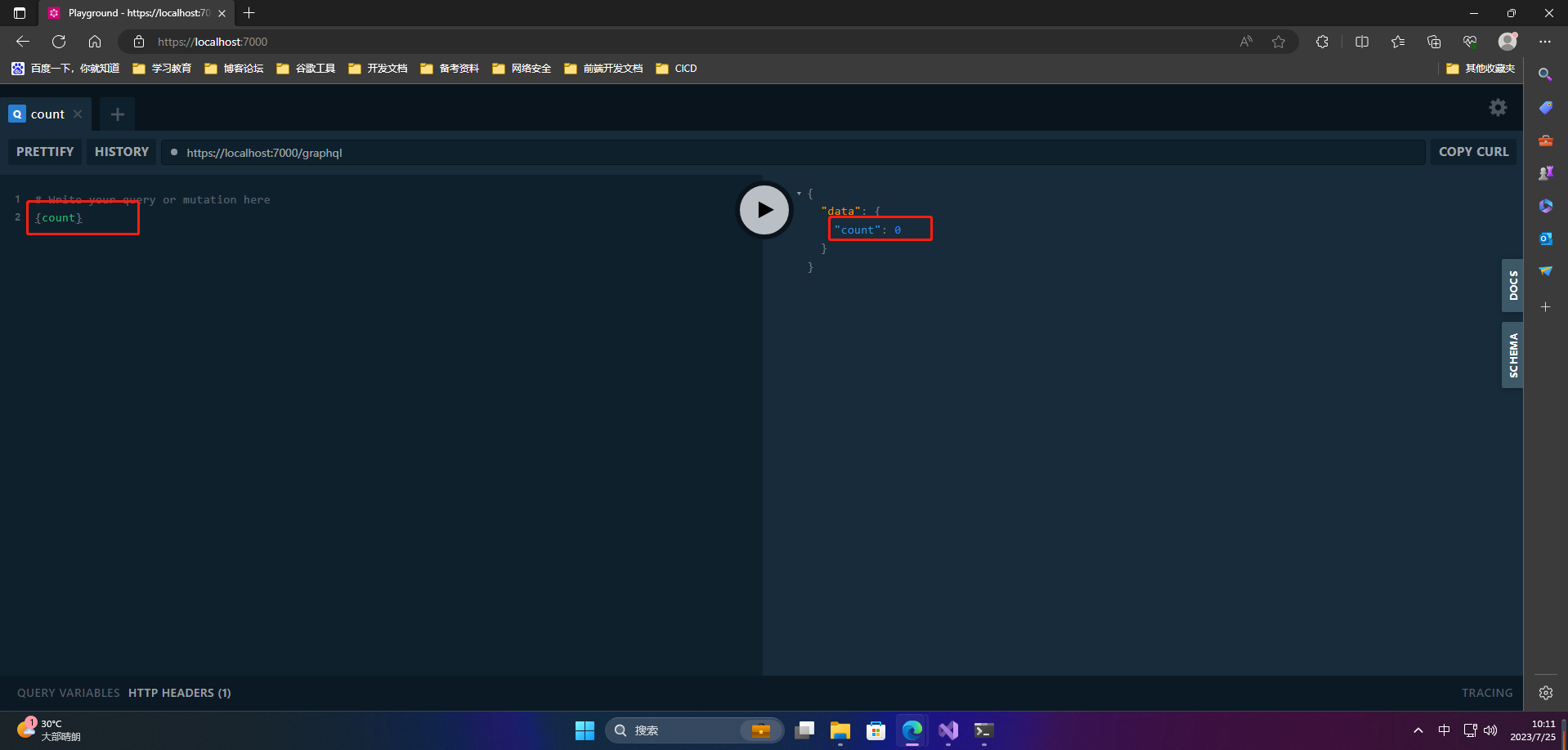Open the DOCS side panel
1568x750 pixels.
1512,285
